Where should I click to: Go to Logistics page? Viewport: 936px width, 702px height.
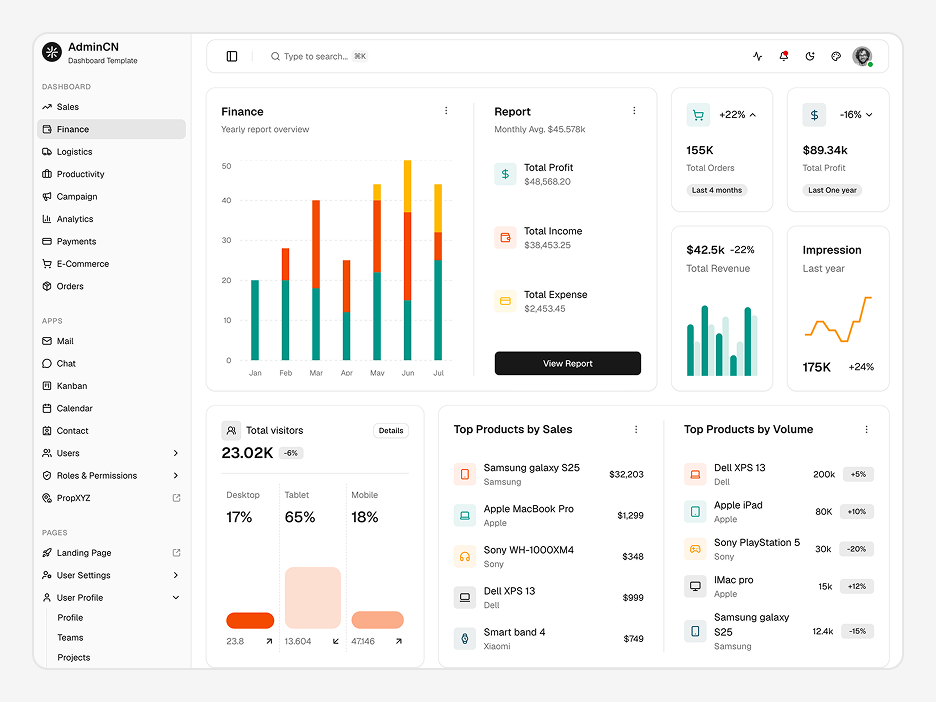(x=111, y=152)
